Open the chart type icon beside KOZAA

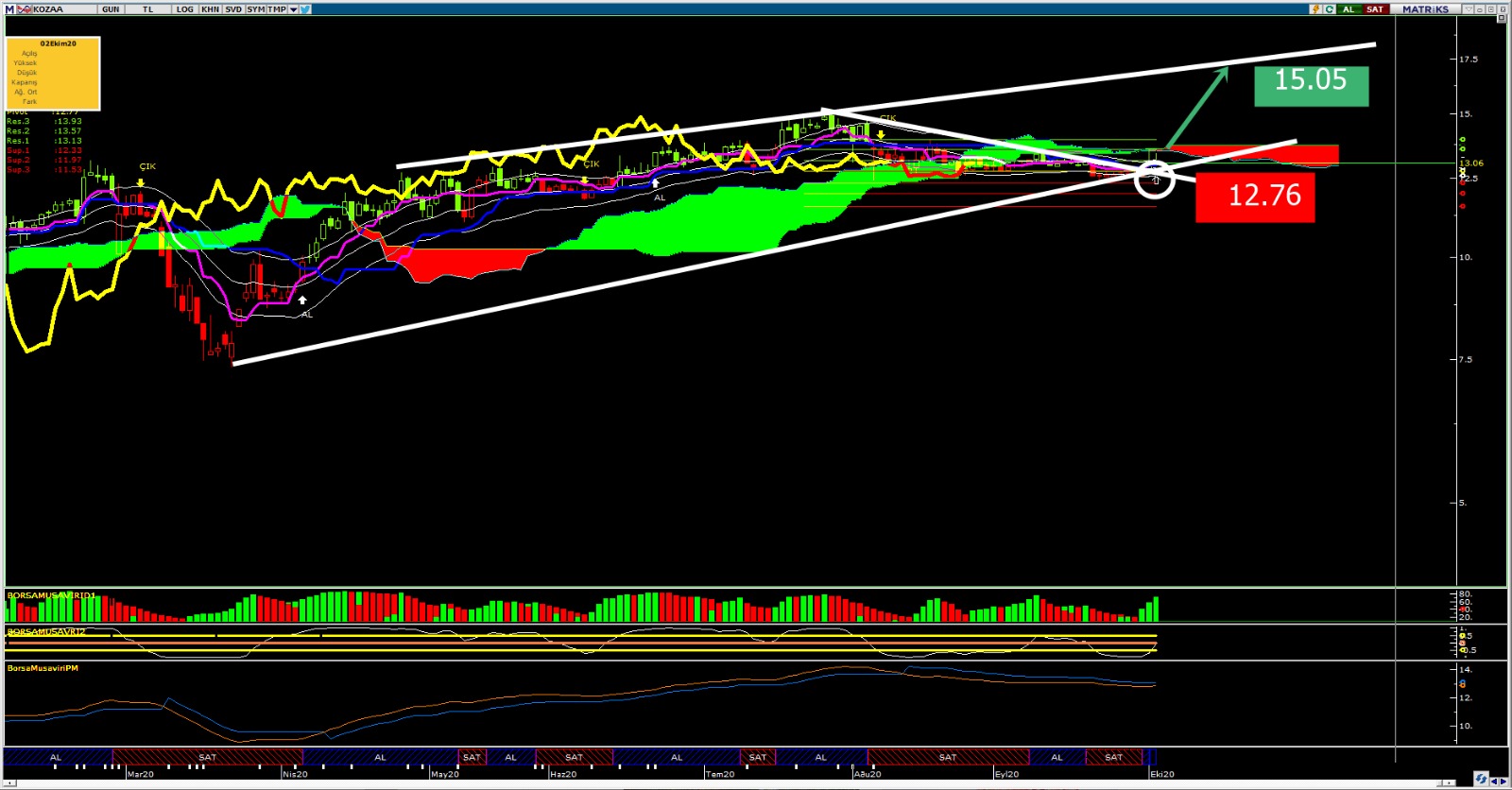click(x=25, y=9)
